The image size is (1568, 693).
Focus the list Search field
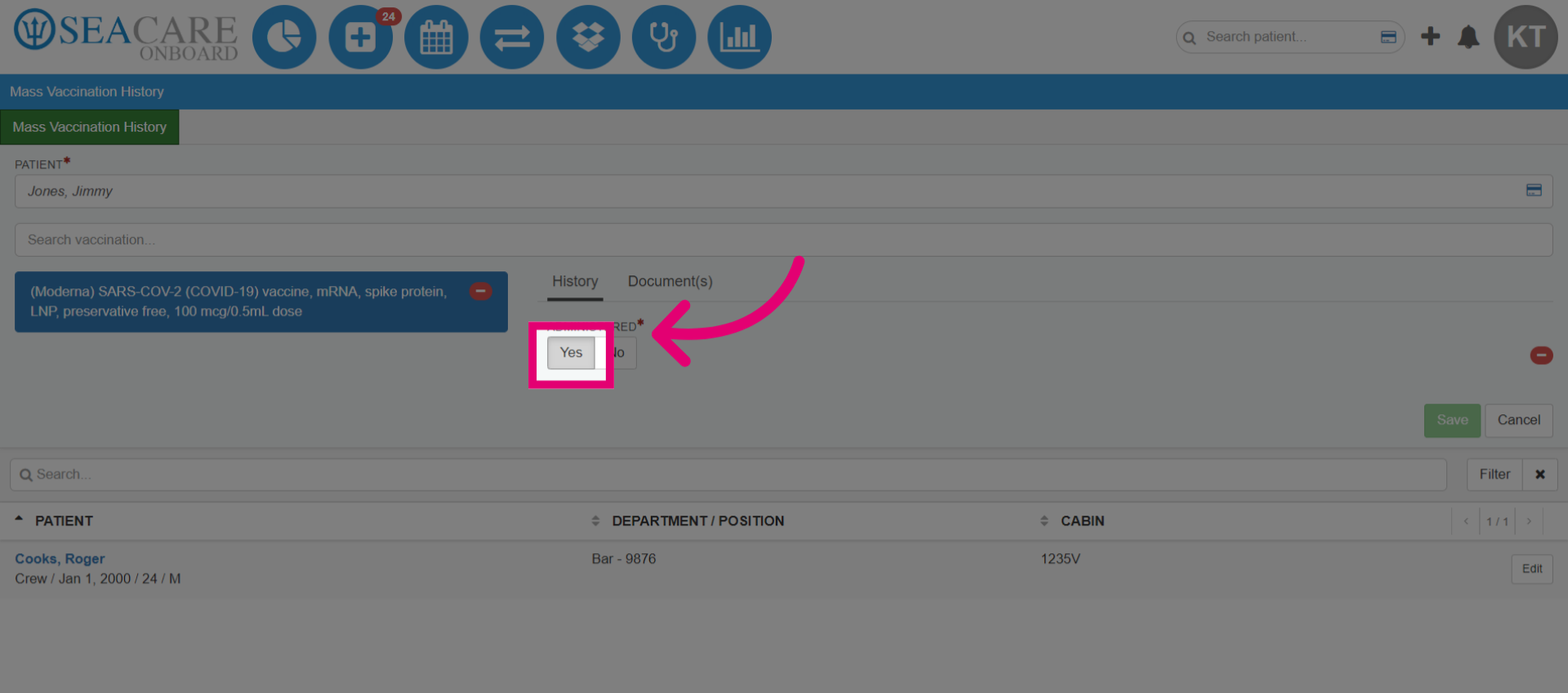(728, 475)
